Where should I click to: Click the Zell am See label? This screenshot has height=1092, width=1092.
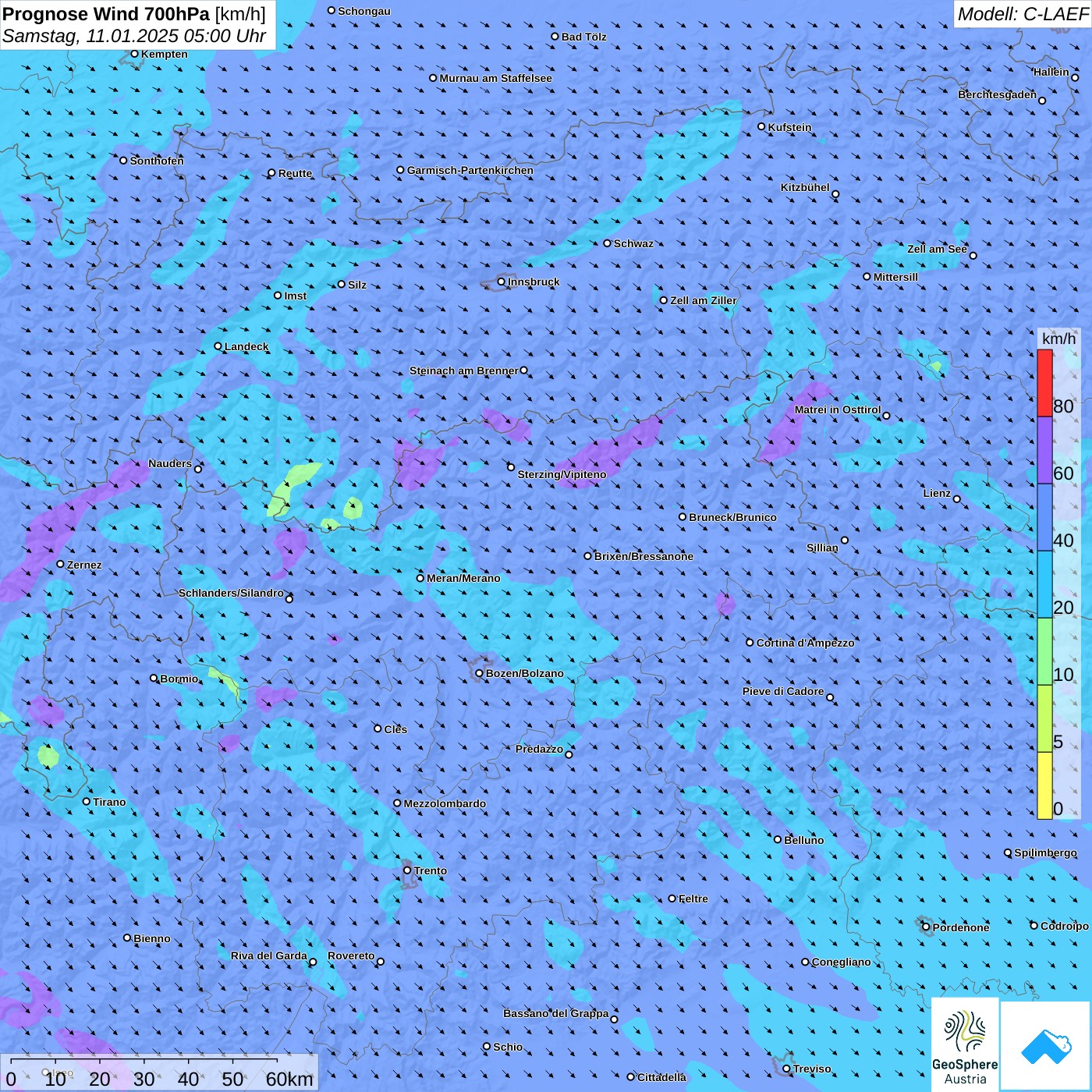tap(937, 249)
